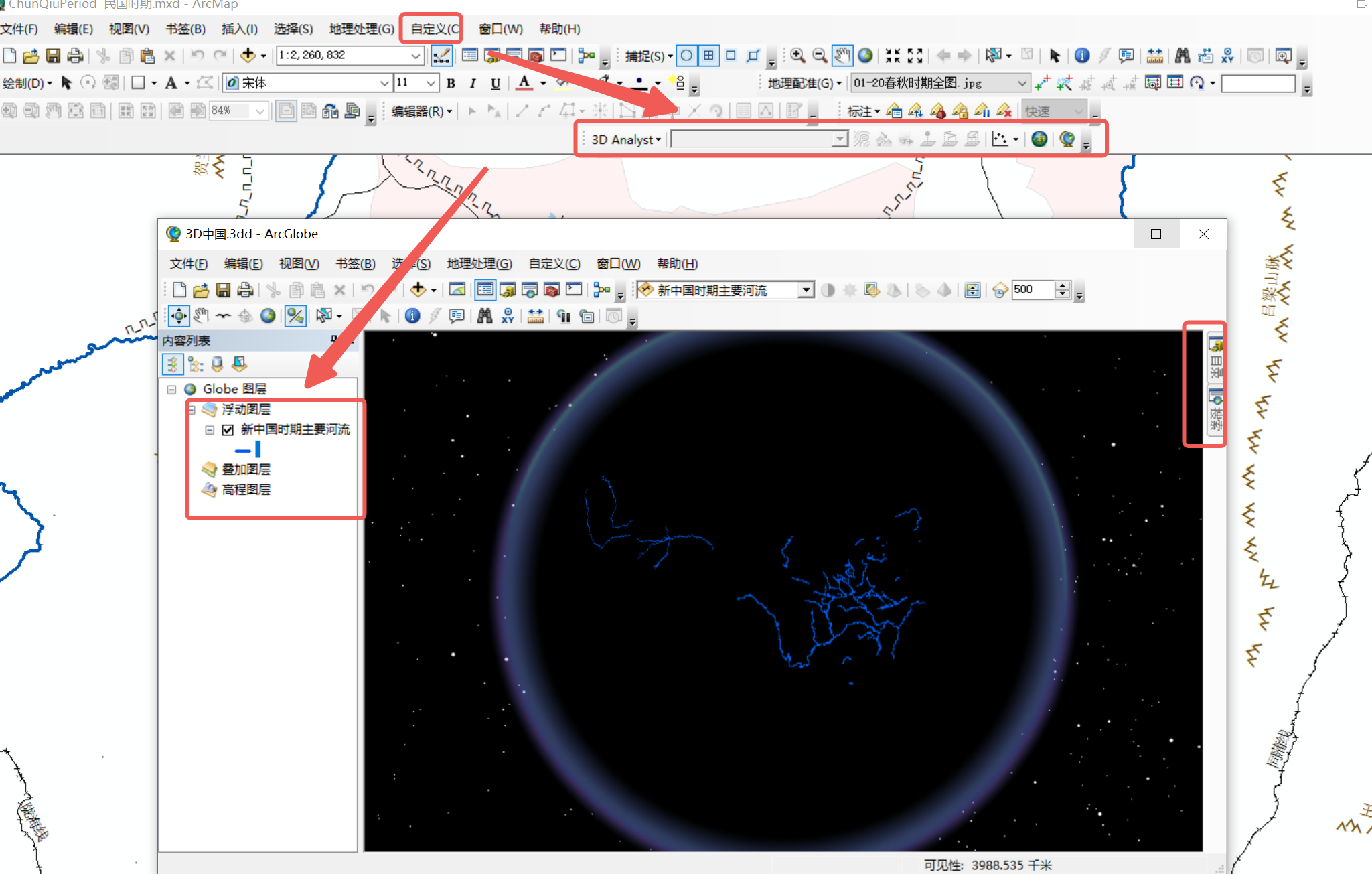1372x874 pixels.
Task: Toggle Bold text formatting in Draw toolbar
Action: click(x=451, y=83)
